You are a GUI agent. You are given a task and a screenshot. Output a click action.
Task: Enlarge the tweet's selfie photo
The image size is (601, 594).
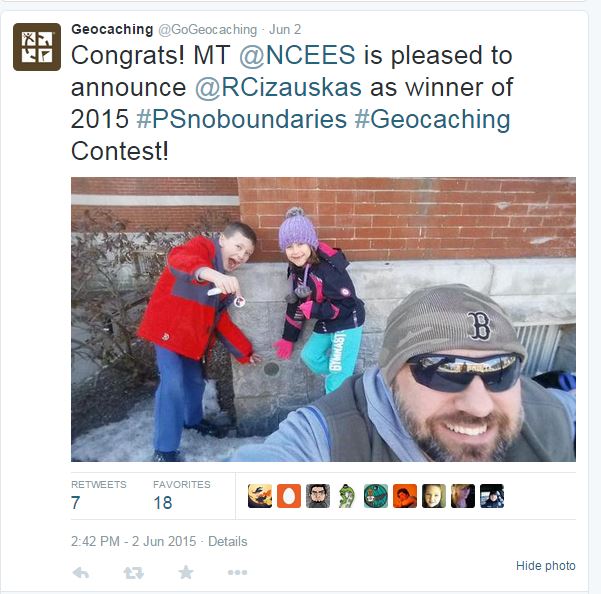pos(323,319)
